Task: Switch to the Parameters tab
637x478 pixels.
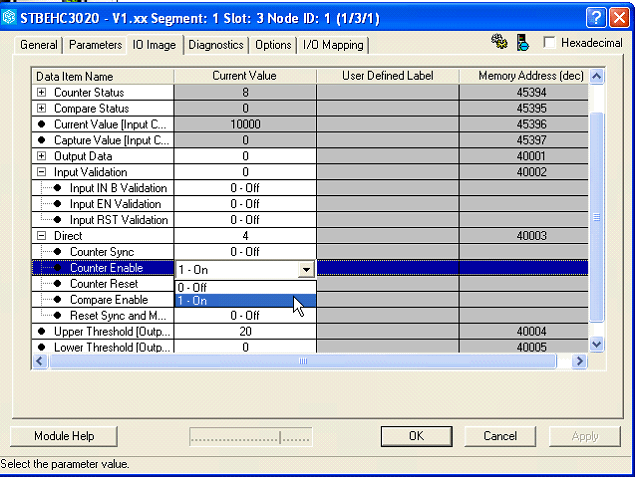Action: (95, 45)
